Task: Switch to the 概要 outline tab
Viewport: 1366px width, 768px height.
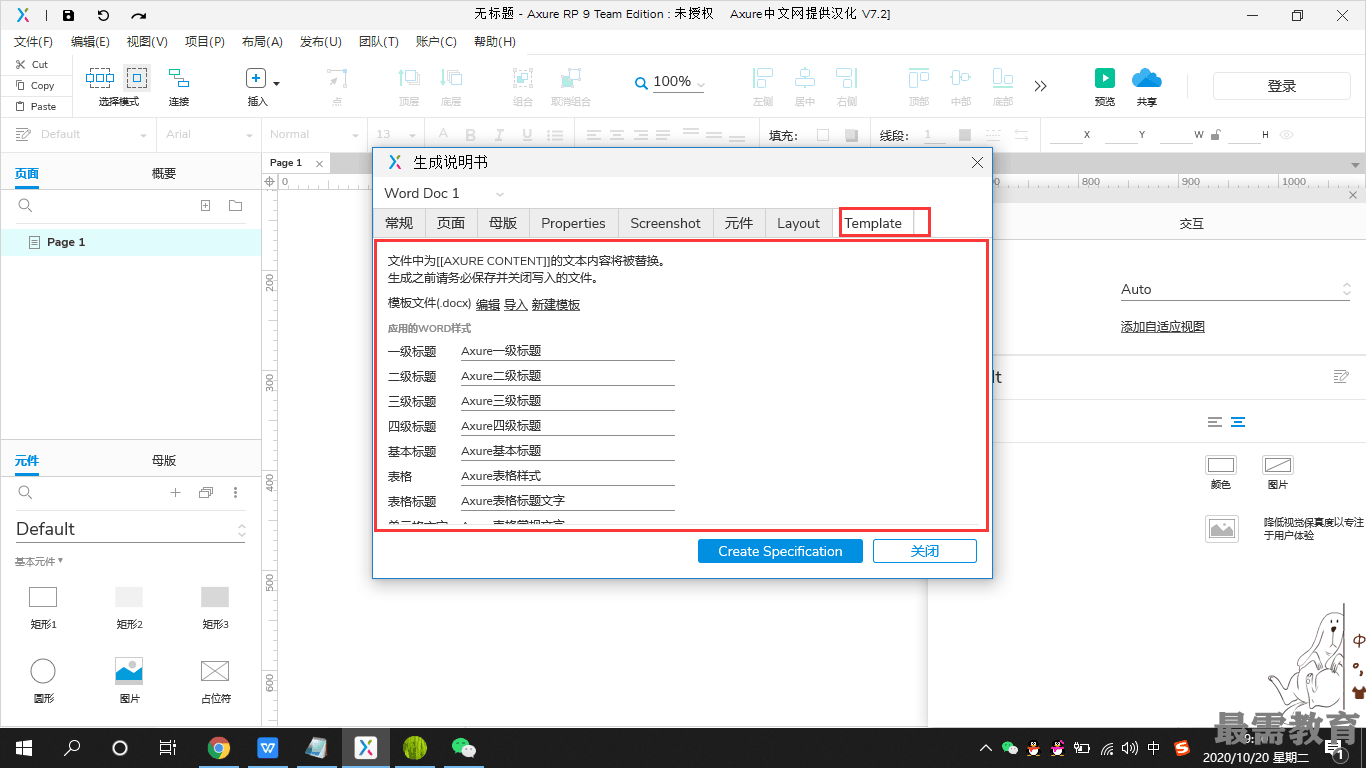Action: coord(164,173)
